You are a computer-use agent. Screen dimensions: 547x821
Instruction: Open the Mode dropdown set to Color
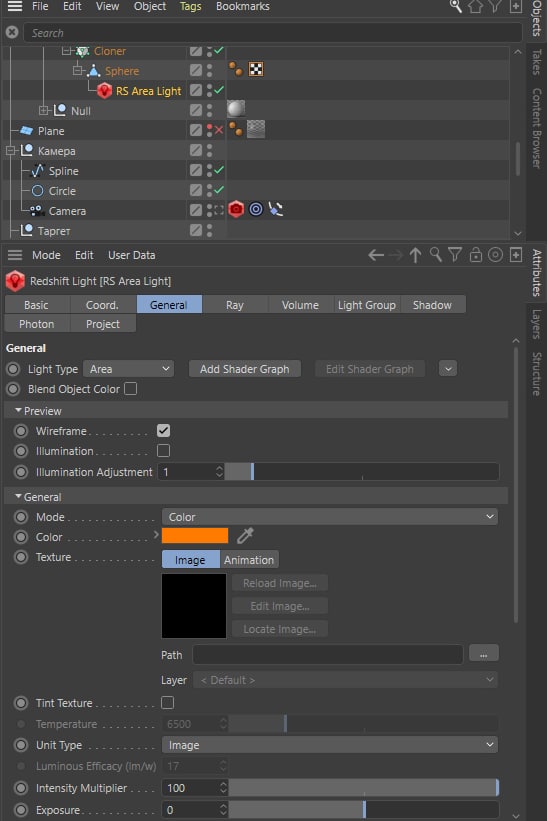(330, 517)
